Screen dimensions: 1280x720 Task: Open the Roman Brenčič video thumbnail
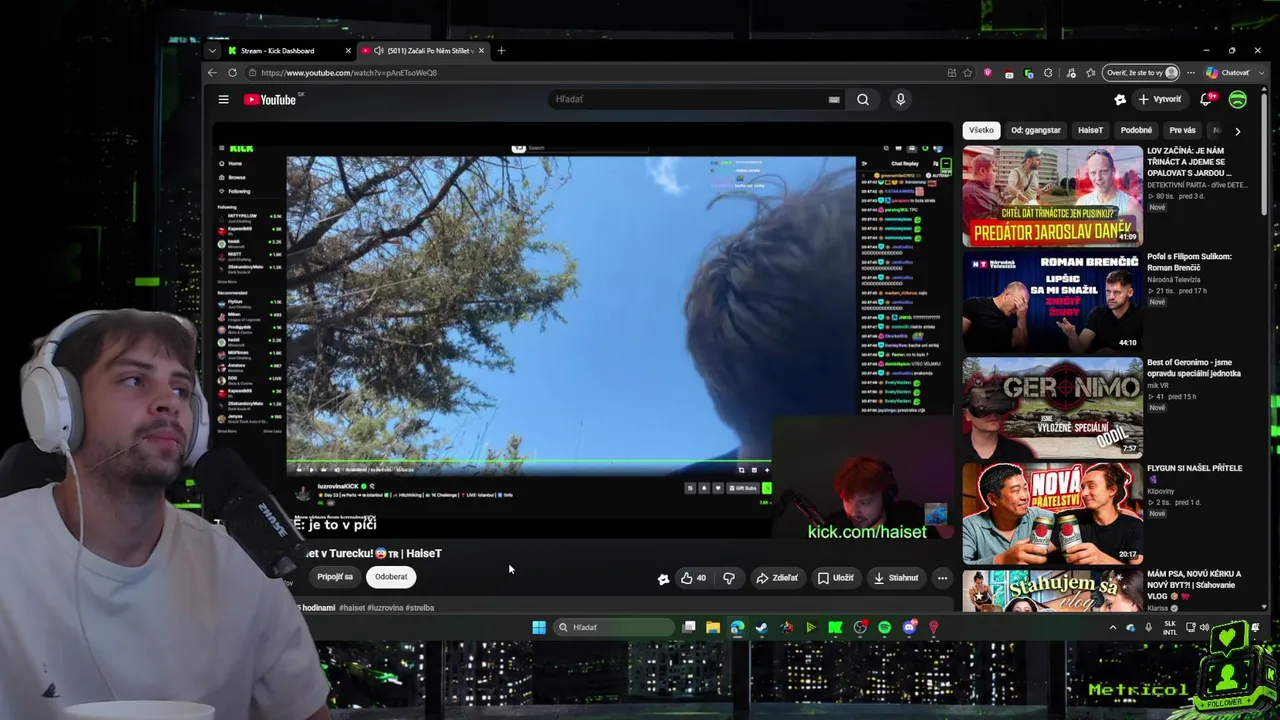point(1052,302)
